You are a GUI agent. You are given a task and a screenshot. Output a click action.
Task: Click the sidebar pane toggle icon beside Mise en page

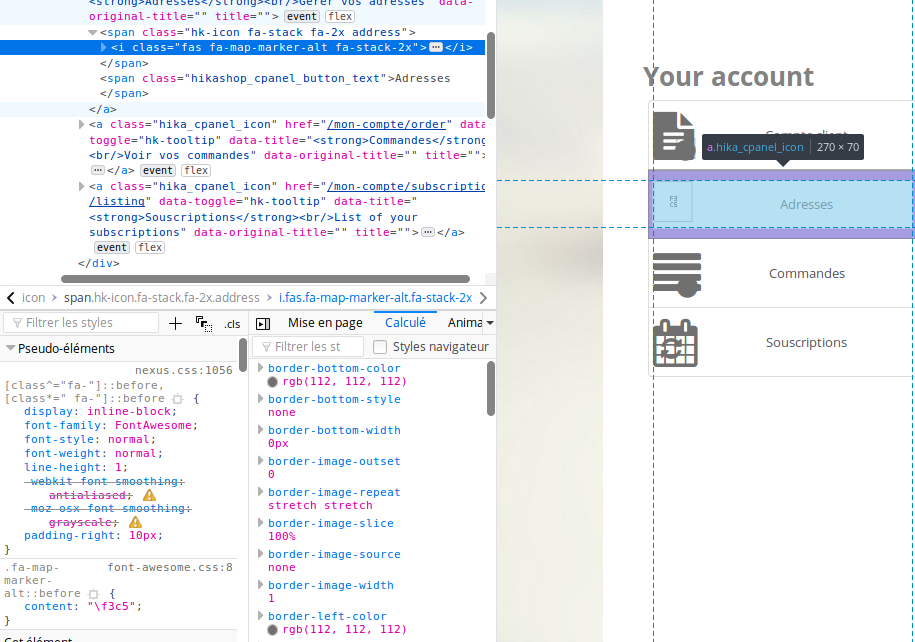[x=263, y=323]
